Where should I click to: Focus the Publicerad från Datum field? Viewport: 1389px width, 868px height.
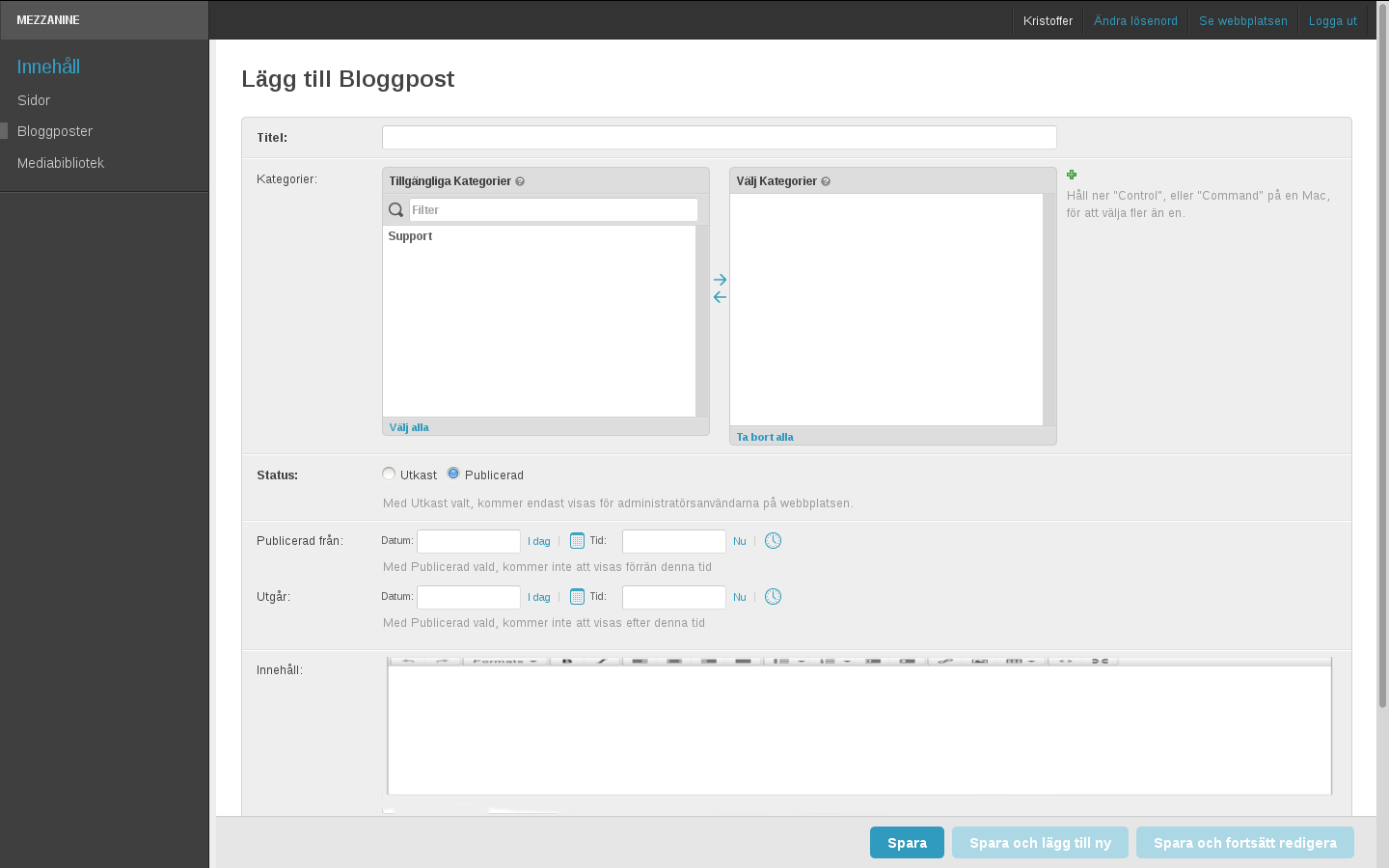click(x=469, y=541)
